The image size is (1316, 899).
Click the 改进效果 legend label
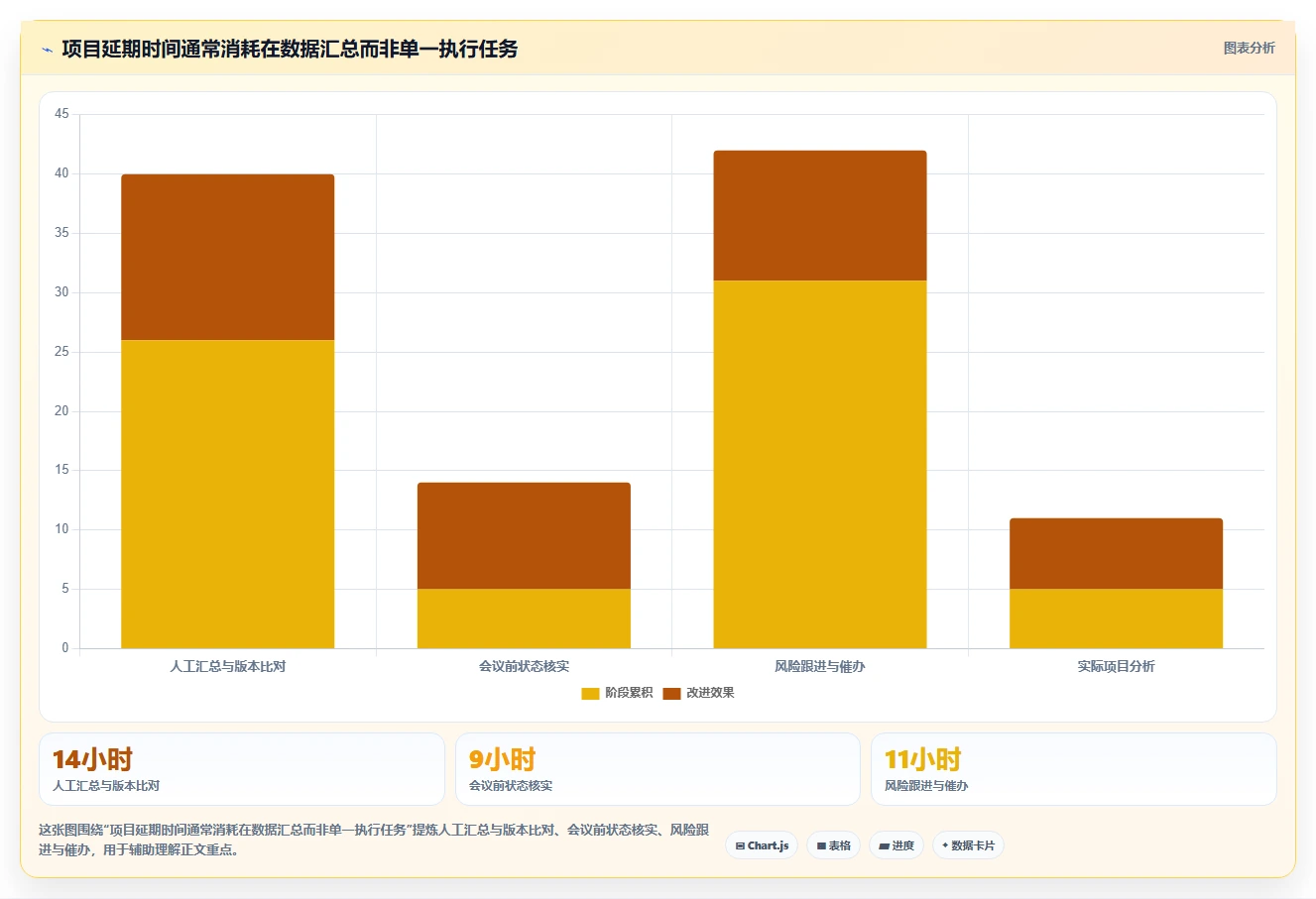point(710,693)
